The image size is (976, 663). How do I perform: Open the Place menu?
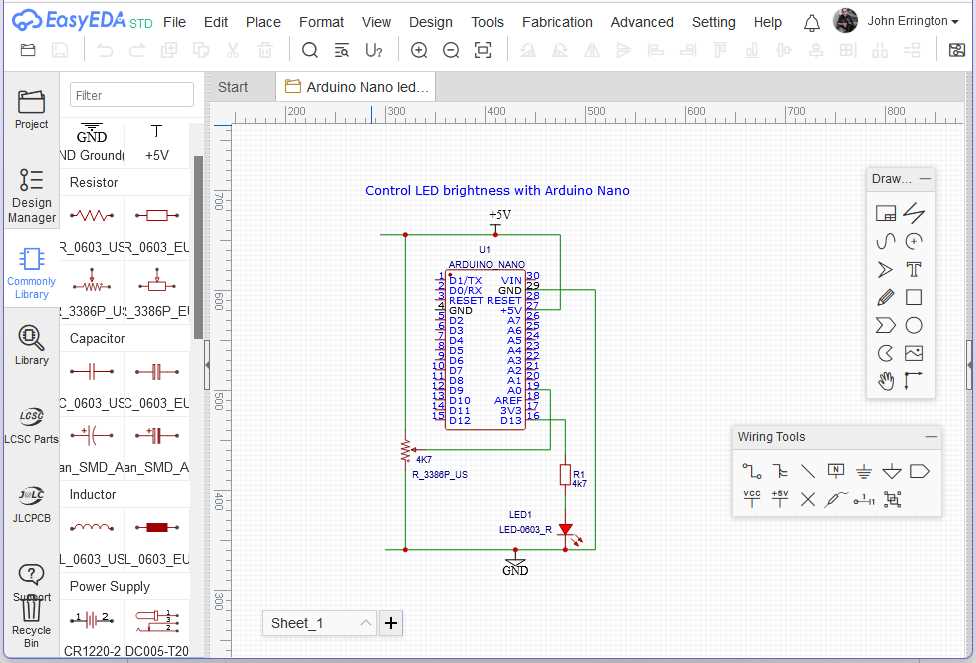pyautogui.click(x=263, y=22)
